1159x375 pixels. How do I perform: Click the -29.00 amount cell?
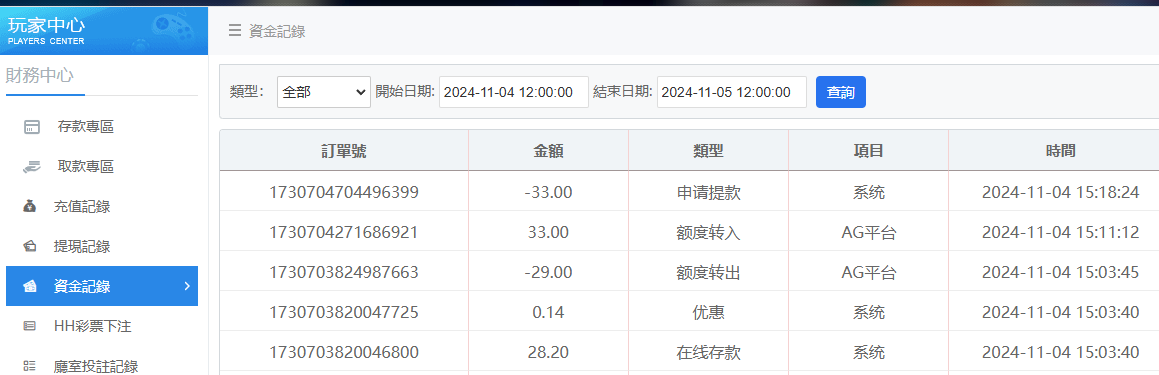pos(548,272)
